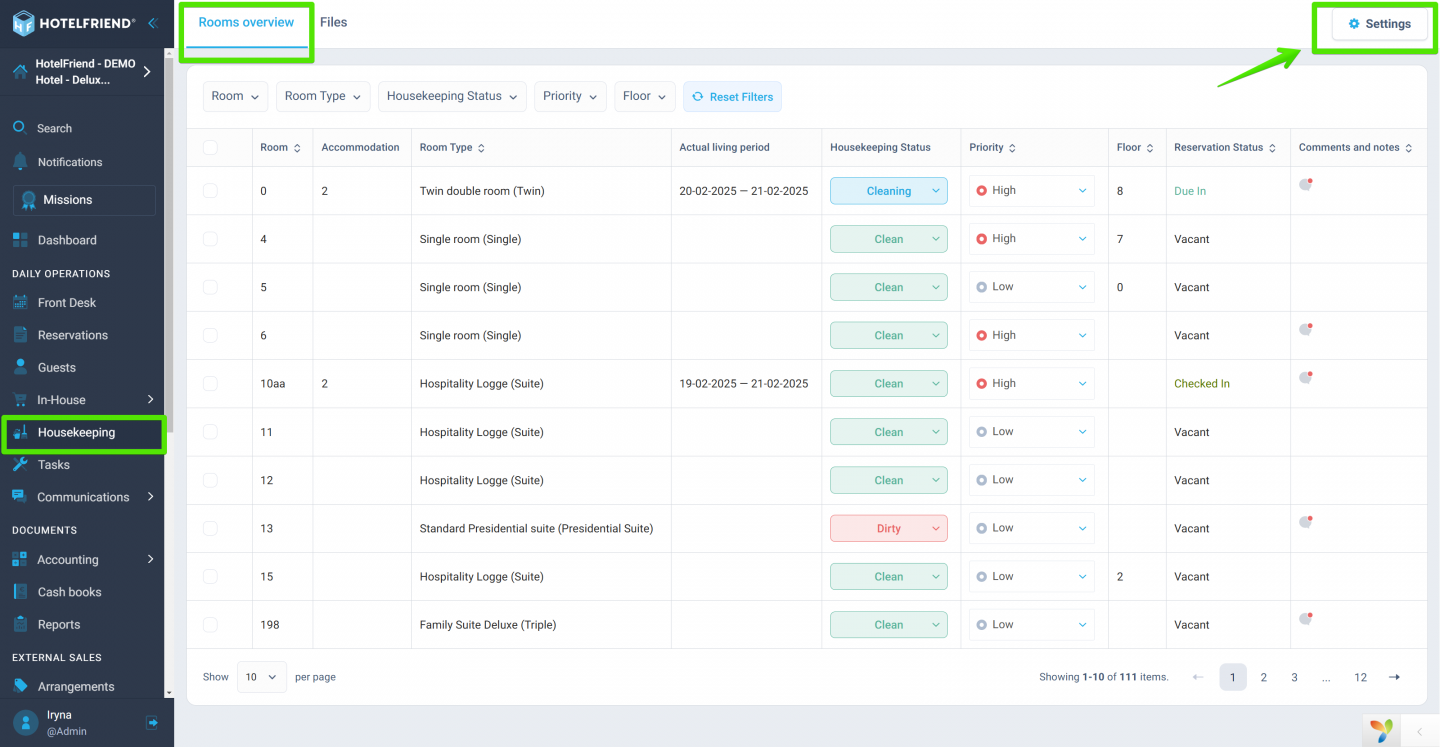This screenshot has width=1440, height=747.
Task: Open the Priority filter dropdown
Action: pyautogui.click(x=570, y=96)
